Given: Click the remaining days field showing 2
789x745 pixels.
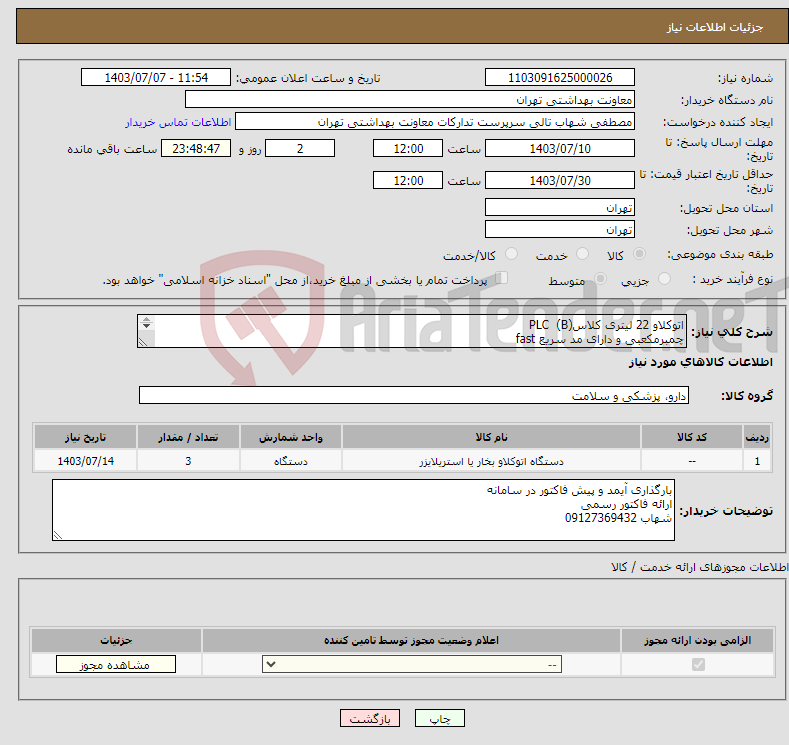Looking at the screenshot, I should click(x=300, y=148).
